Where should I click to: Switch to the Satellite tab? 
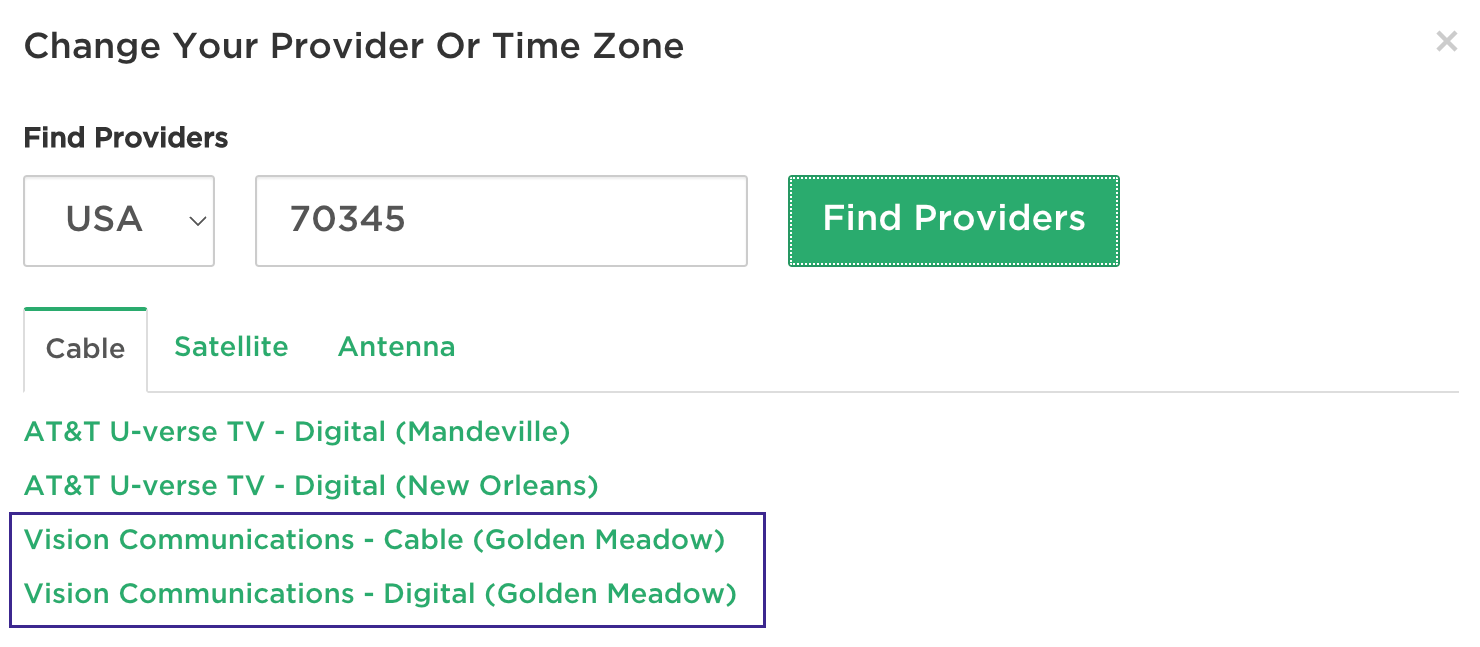tap(231, 346)
